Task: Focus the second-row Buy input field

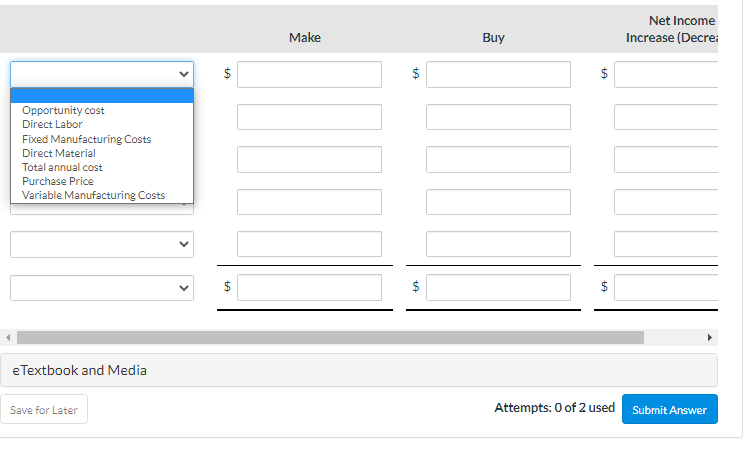Action: [498, 117]
